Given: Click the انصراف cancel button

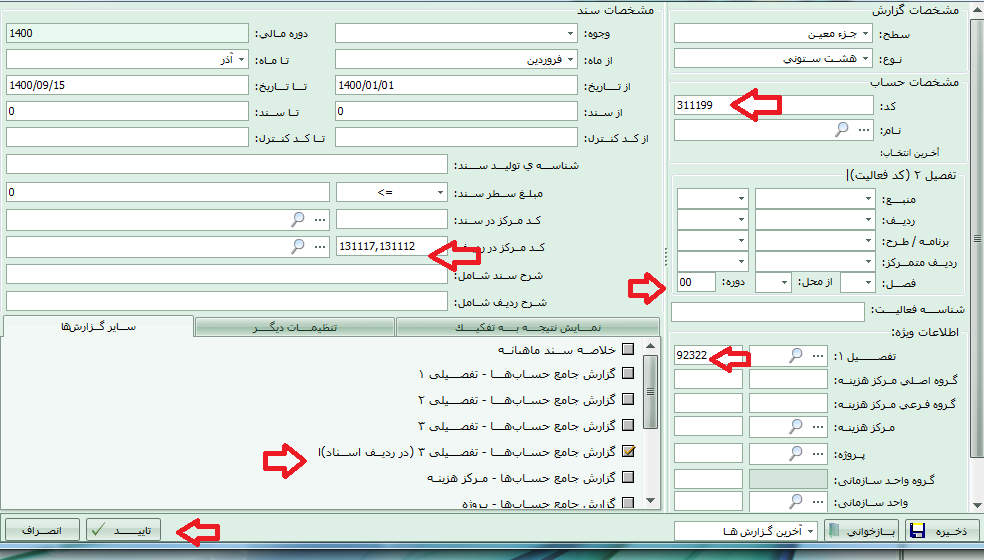Looking at the screenshot, I should (x=42, y=530).
